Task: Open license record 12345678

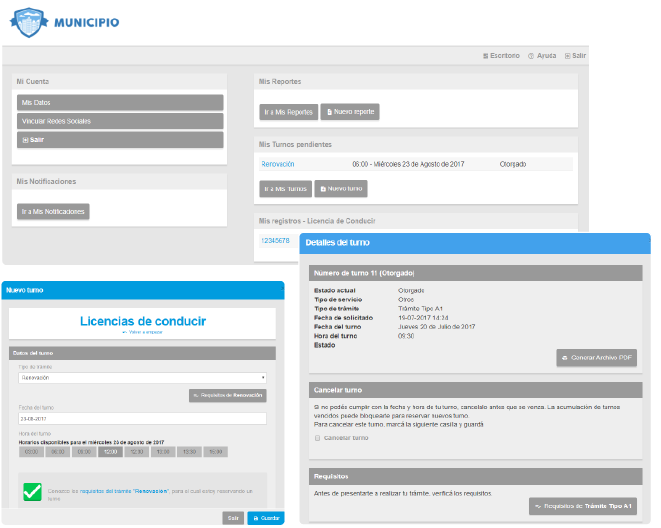Action: pos(275,240)
